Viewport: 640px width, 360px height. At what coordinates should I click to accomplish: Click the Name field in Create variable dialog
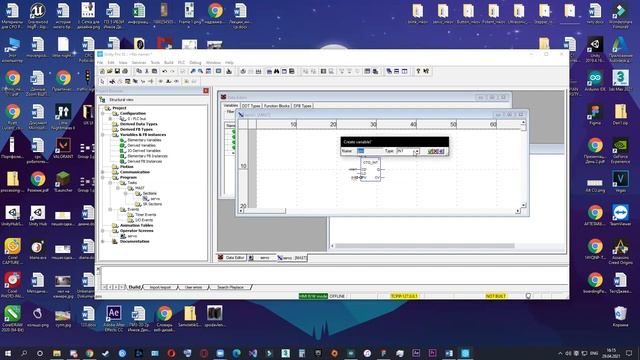point(369,151)
